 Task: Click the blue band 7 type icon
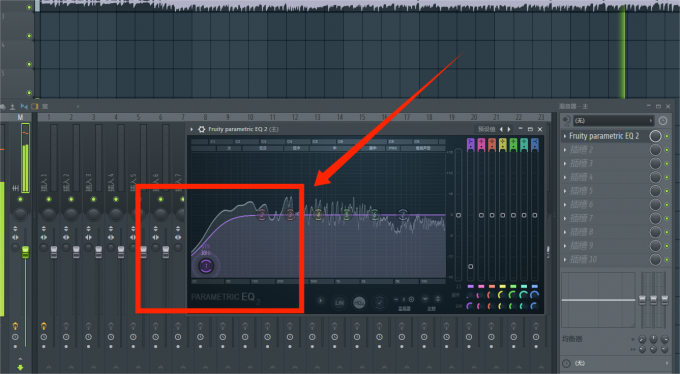(535, 144)
